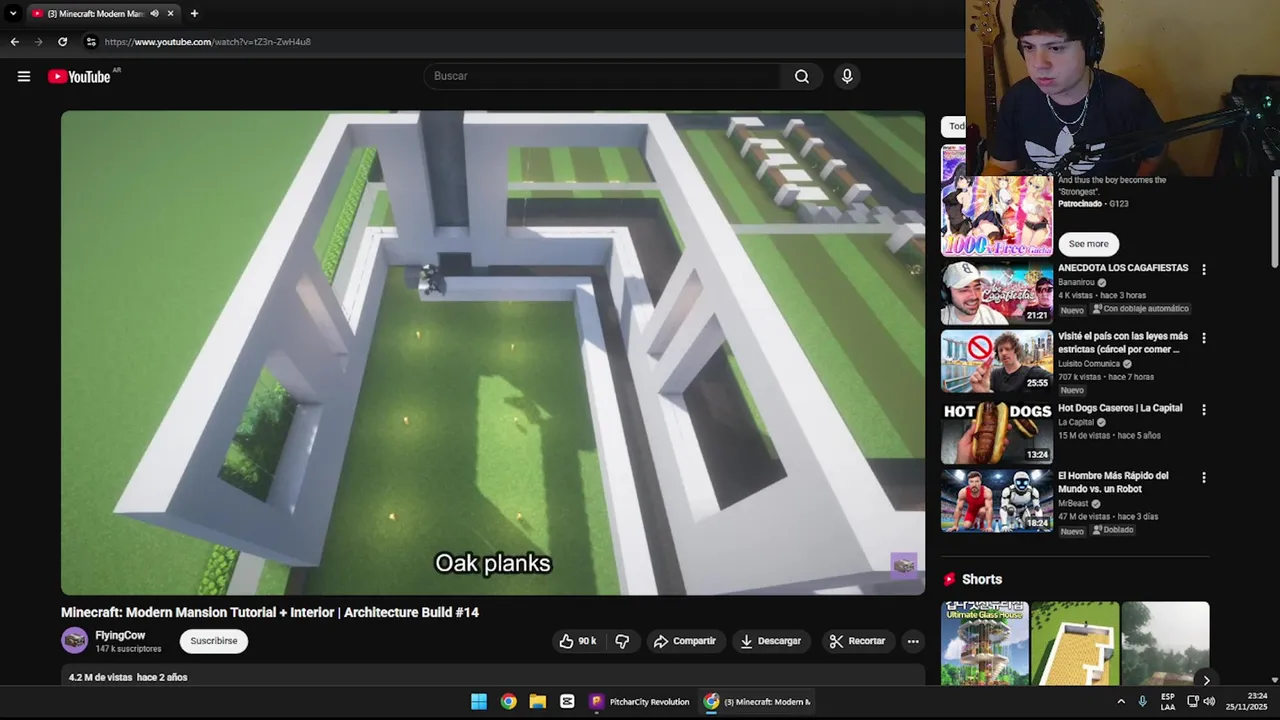Click the taskbar microphone tray icon
The image size is (1280, 720).
click(x=1142, y=702)
